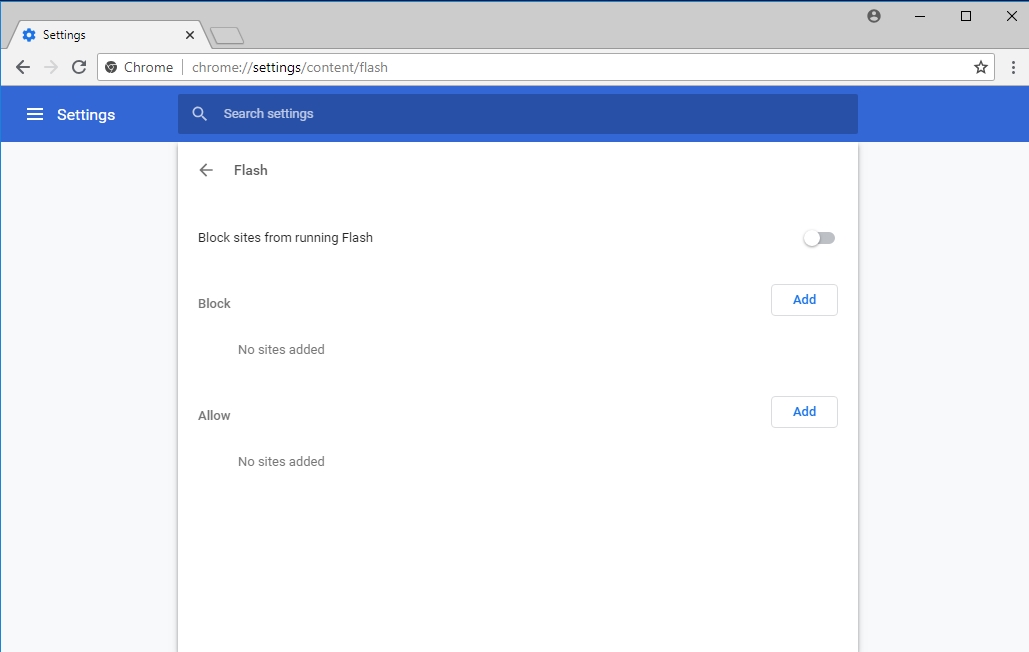Close the Chrome window
Screen dimensions: 1029x652
[x=1011, y=16]
